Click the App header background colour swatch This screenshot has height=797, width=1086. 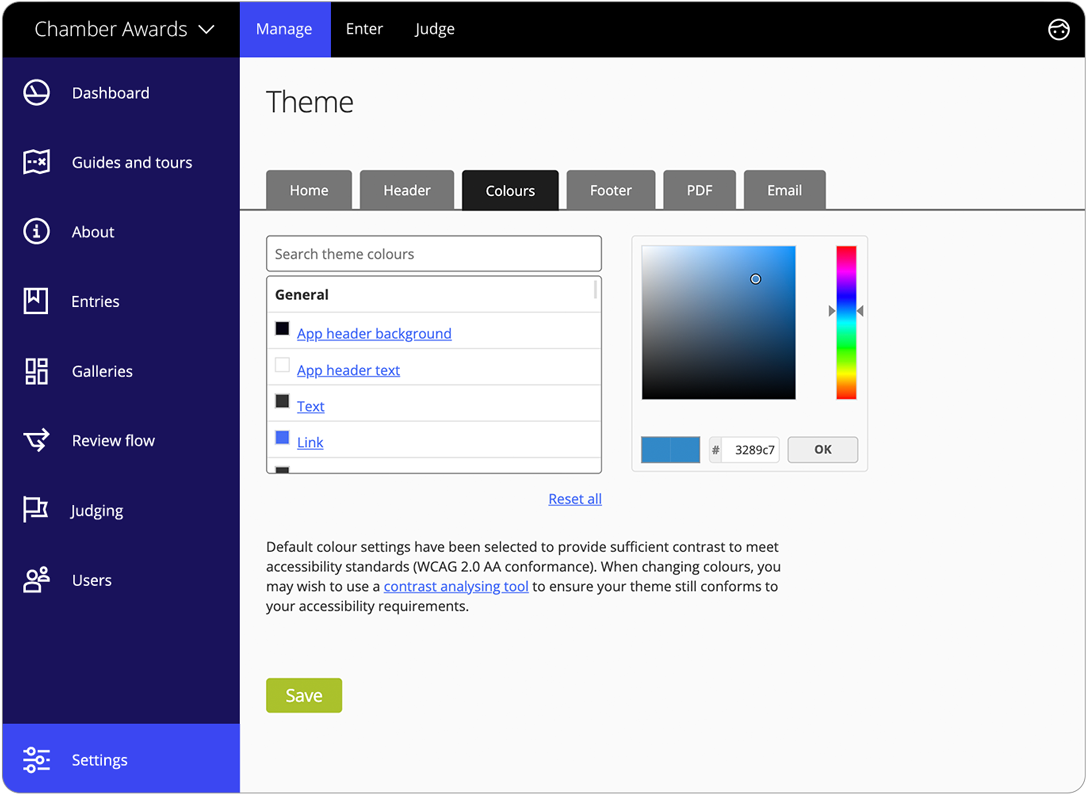point(281,327)
